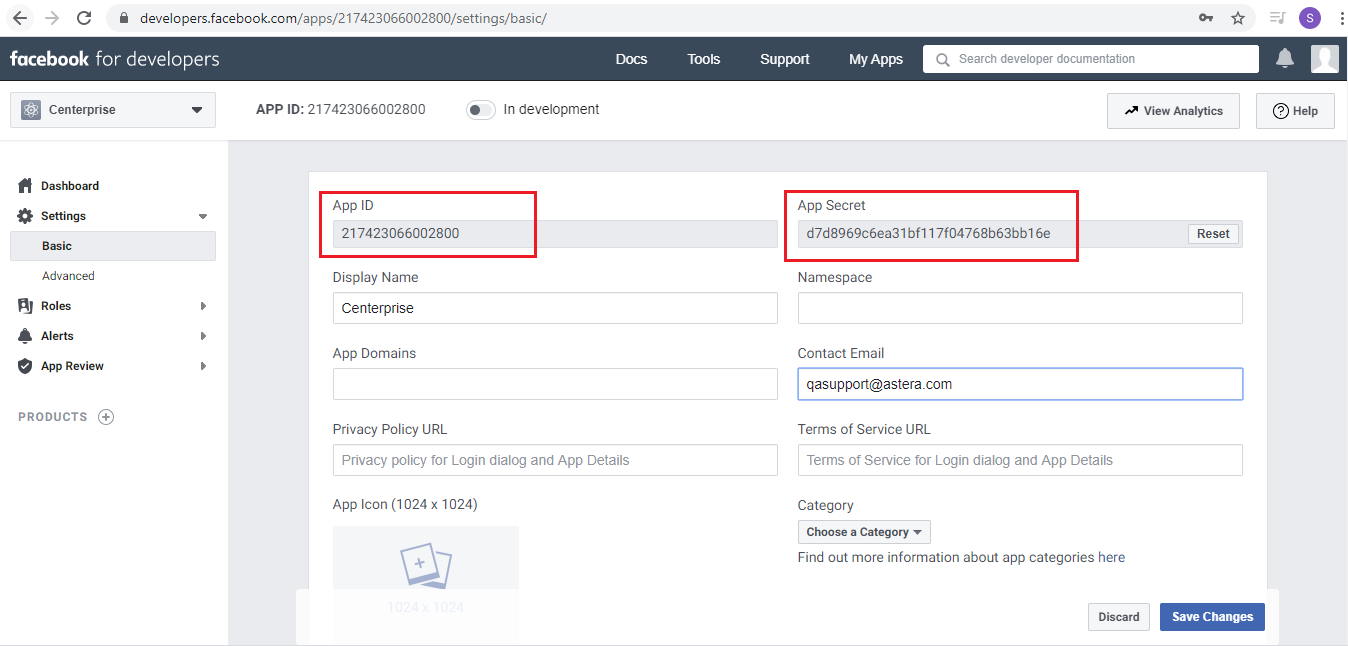Click the key icon in the address bar
This screenshot has height=646, width=1348.
[1206, 18]
